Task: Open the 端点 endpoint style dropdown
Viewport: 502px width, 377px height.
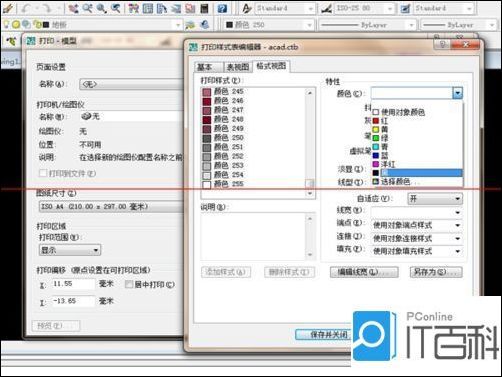Action: point(417,225)
